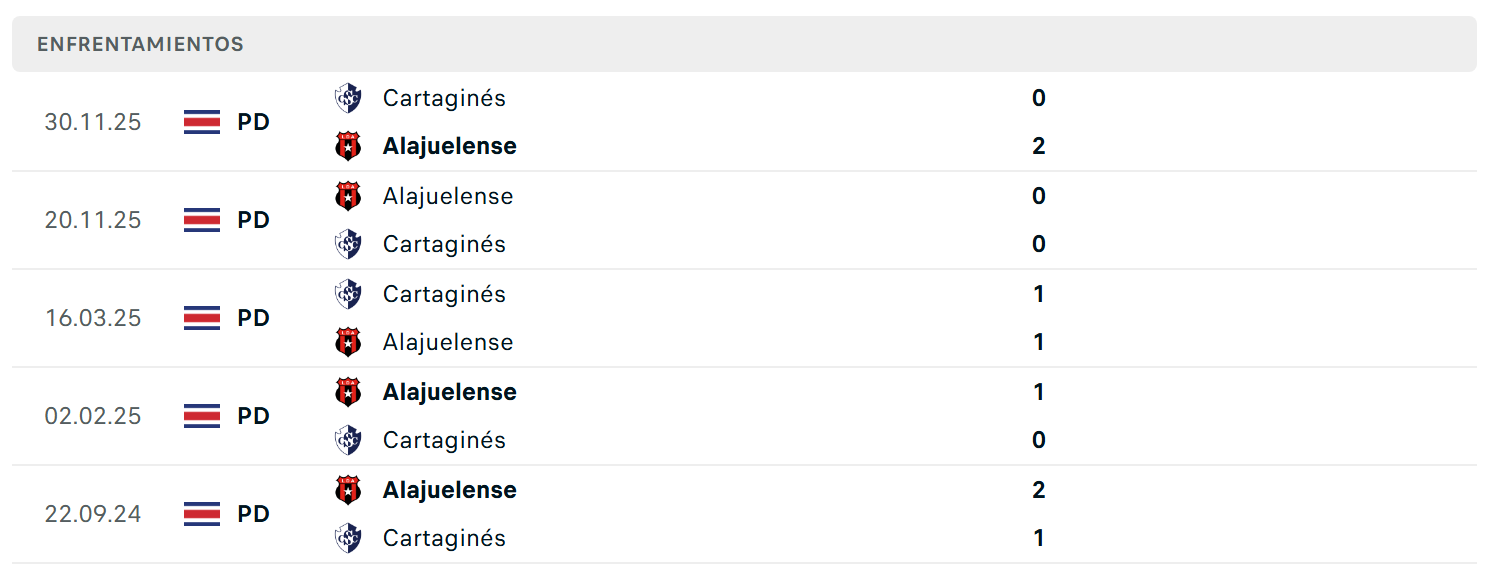The image size is (1491, 579).
Task: Click Costa Rica flag for 02.02.25 match
Action: coord(202,416)
